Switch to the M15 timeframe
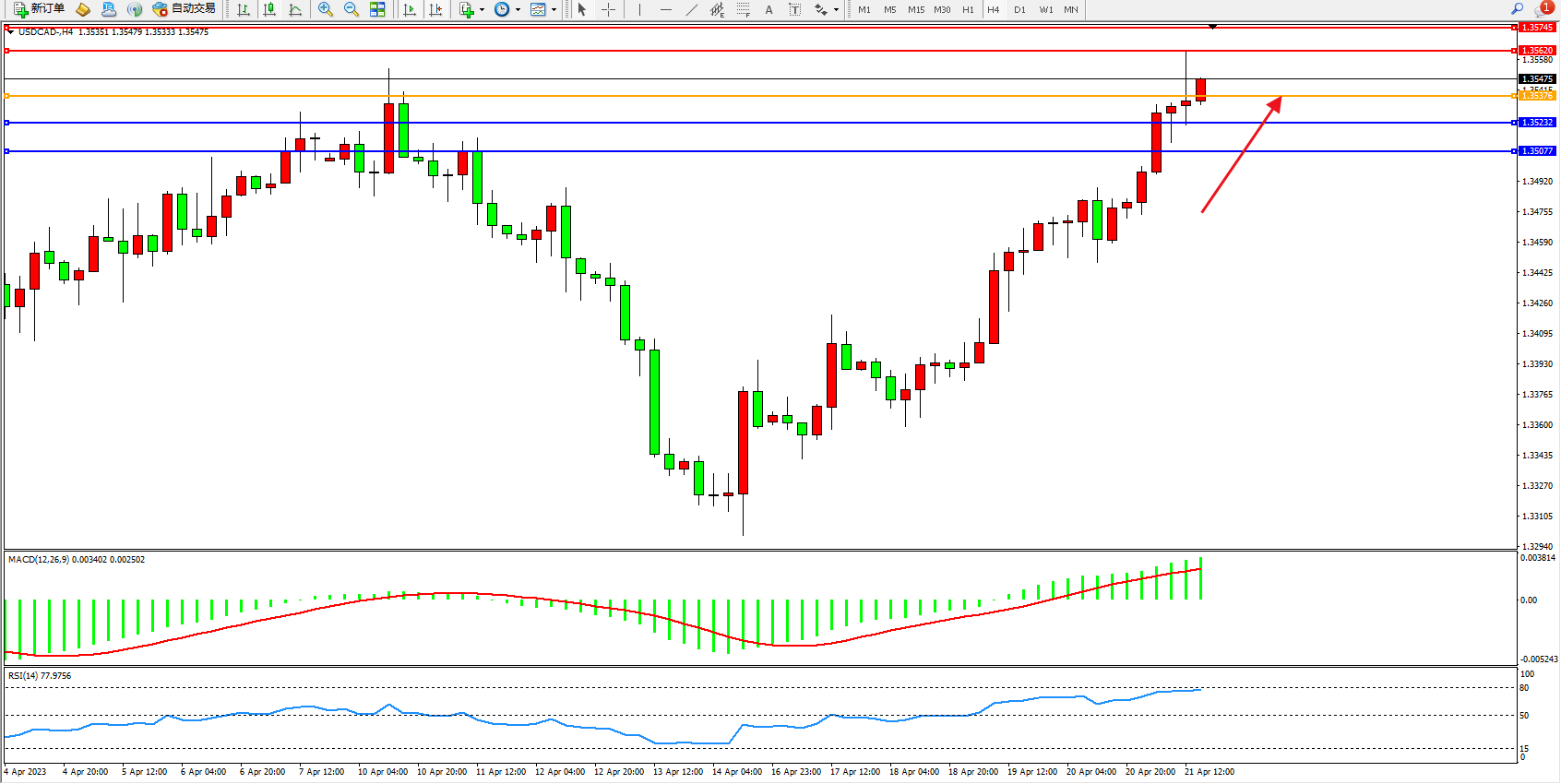The width and height of the screenshot is (1561, 784). [915, 9]
